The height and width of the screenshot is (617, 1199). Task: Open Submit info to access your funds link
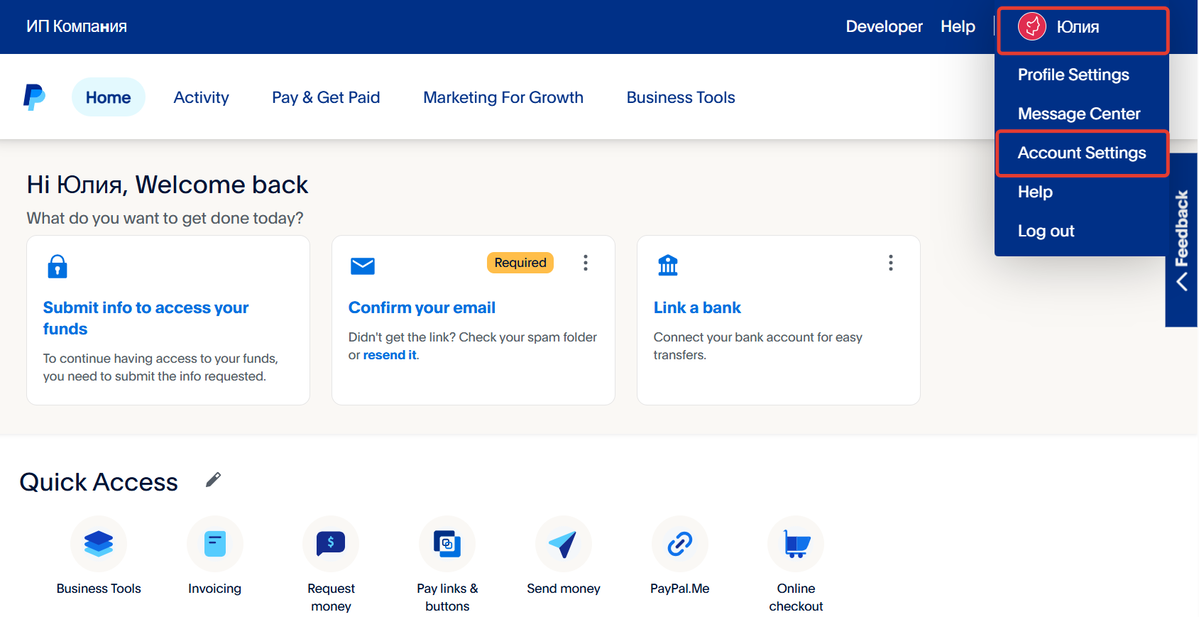[146, 318]
